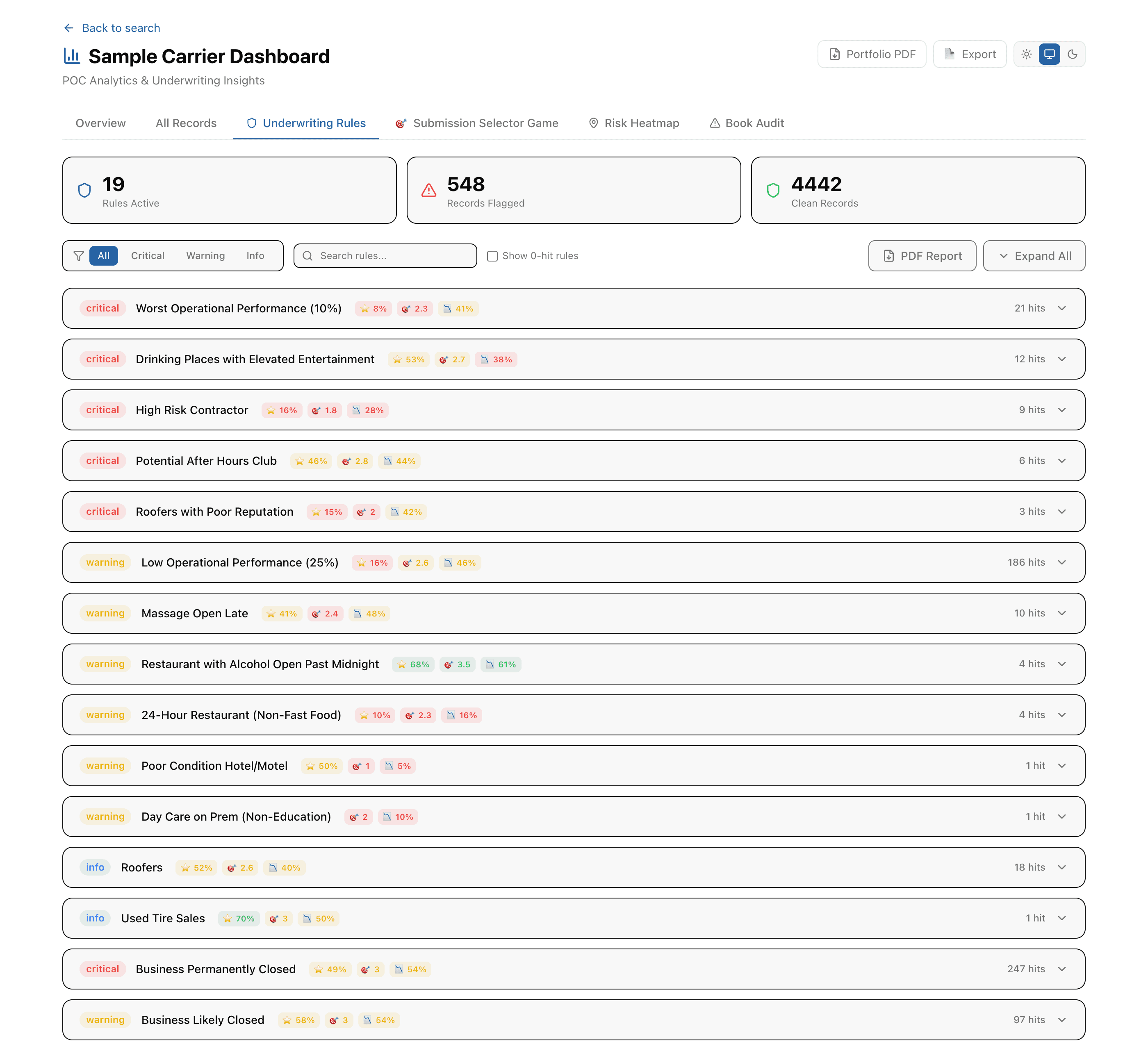Click the green shield in Clean Records card
This screenshot has width=1148, height=1060.
point(773,191)
